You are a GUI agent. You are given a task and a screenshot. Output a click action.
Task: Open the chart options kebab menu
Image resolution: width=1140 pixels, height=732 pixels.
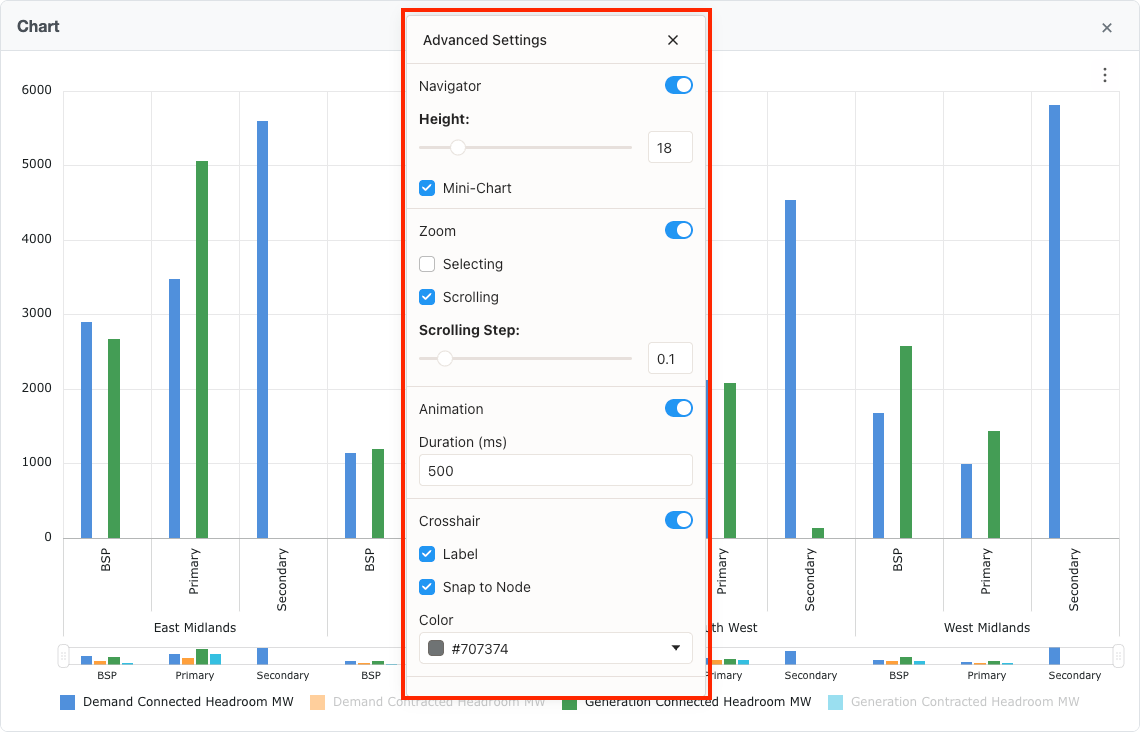click(1104, 74)
